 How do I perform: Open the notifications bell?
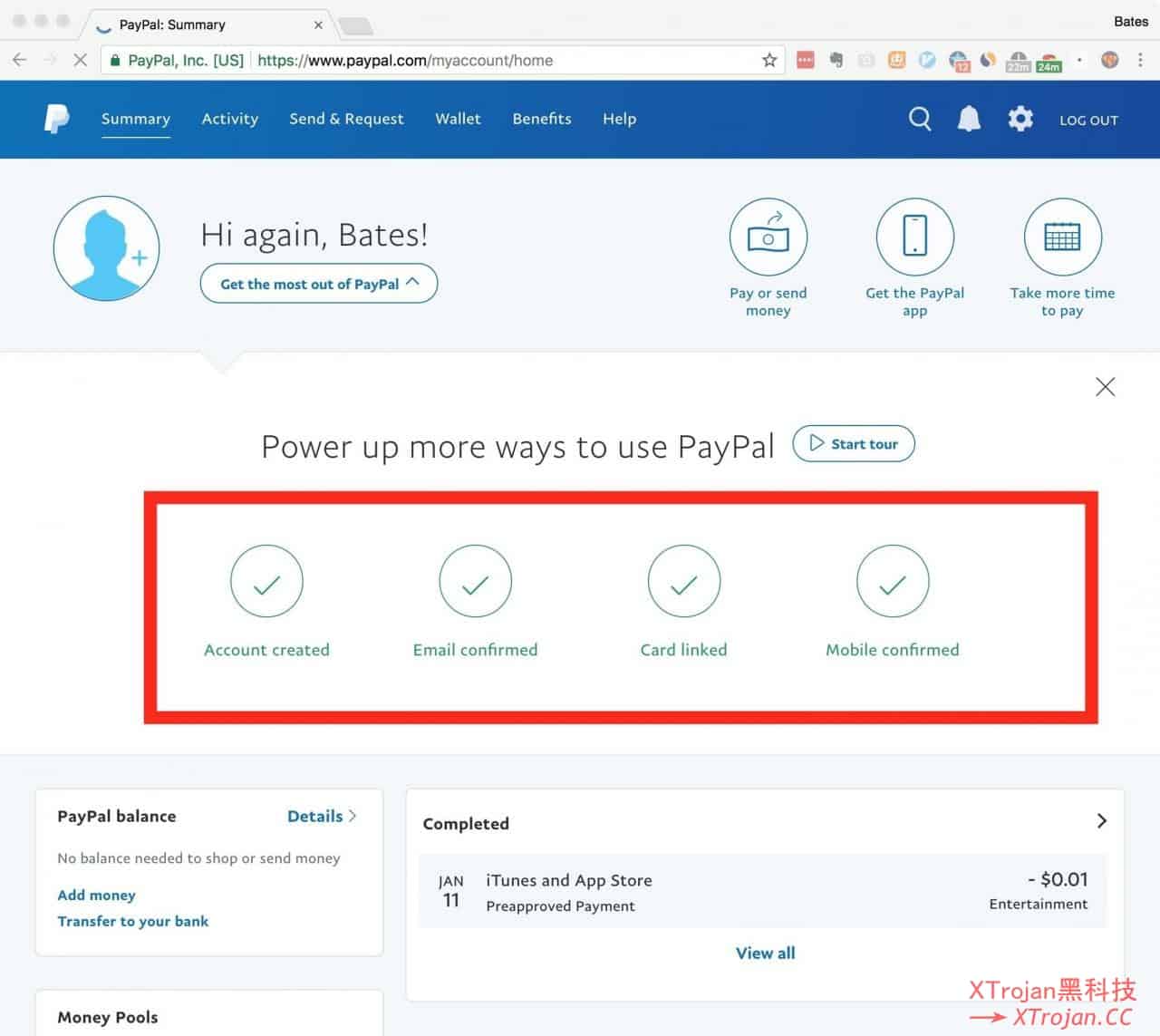coord(969,119)
